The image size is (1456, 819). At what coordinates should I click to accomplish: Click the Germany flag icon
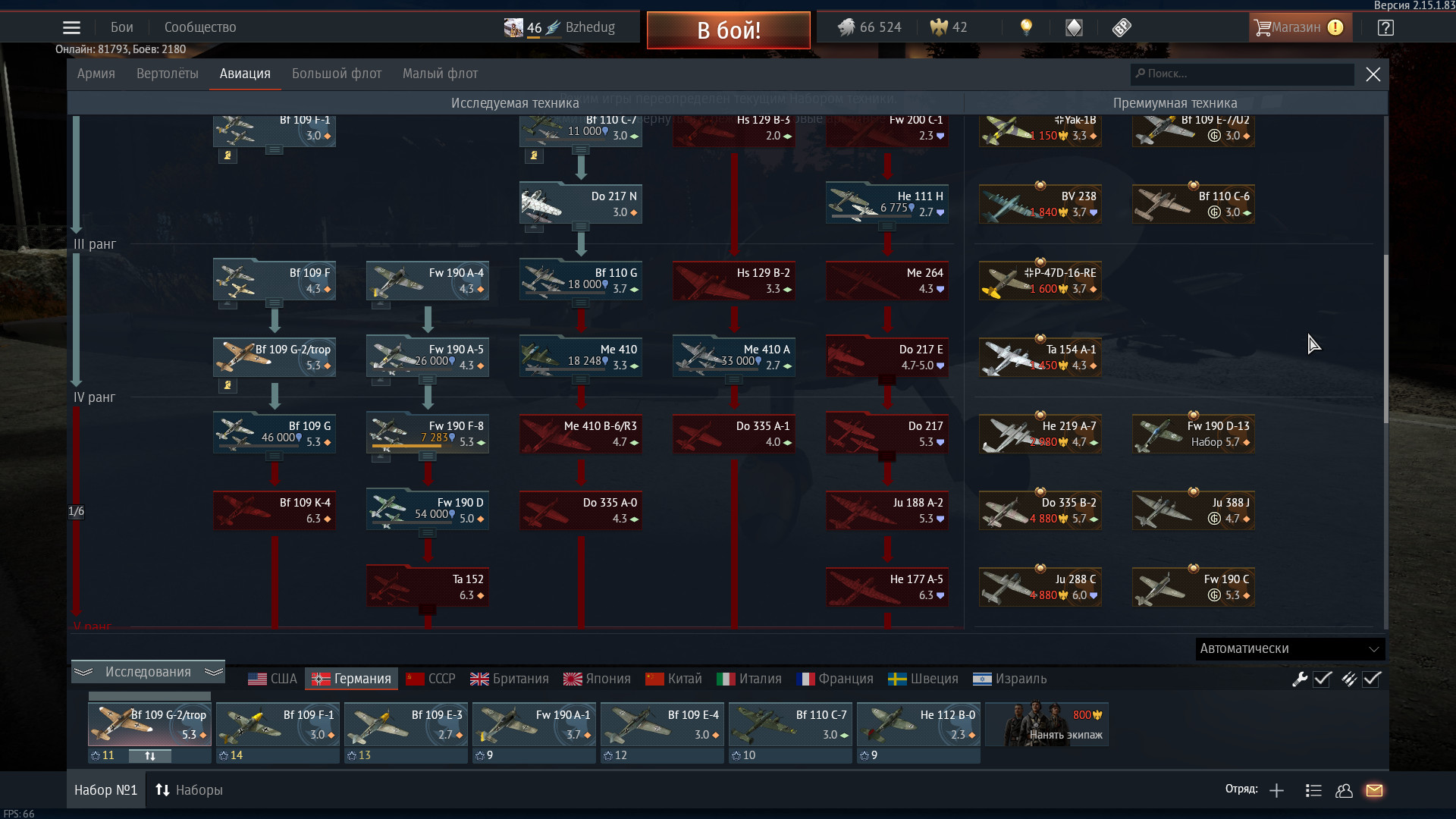pos(321,679)
